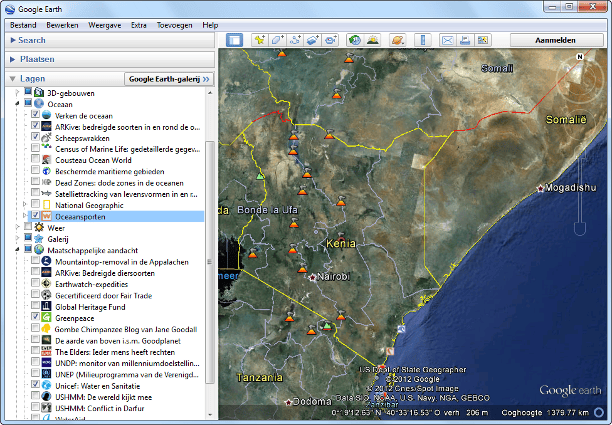Switch planets using the planet icon
Screen dimensions: 612x425
397,40
